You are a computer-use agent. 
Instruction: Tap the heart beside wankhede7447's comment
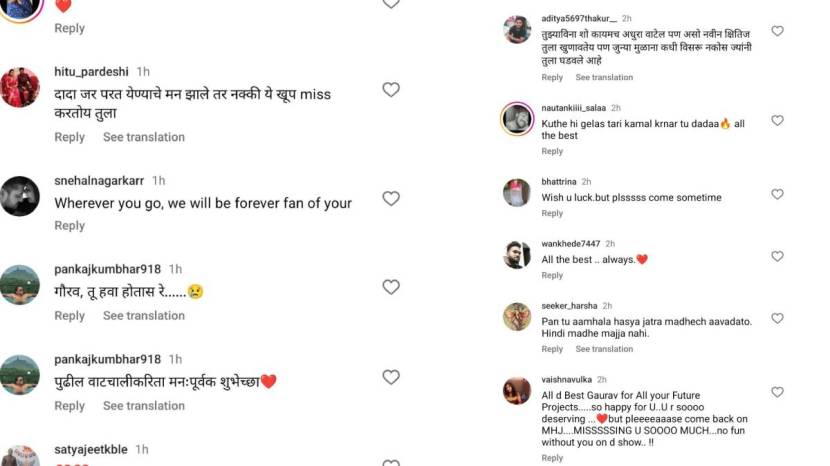coord(777,256)
